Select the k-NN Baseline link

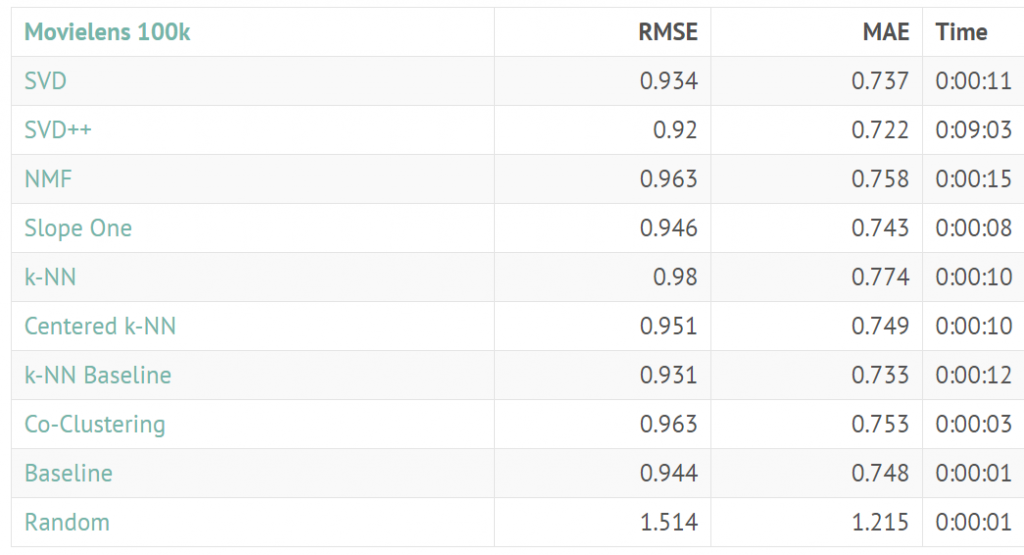[98, 375]
